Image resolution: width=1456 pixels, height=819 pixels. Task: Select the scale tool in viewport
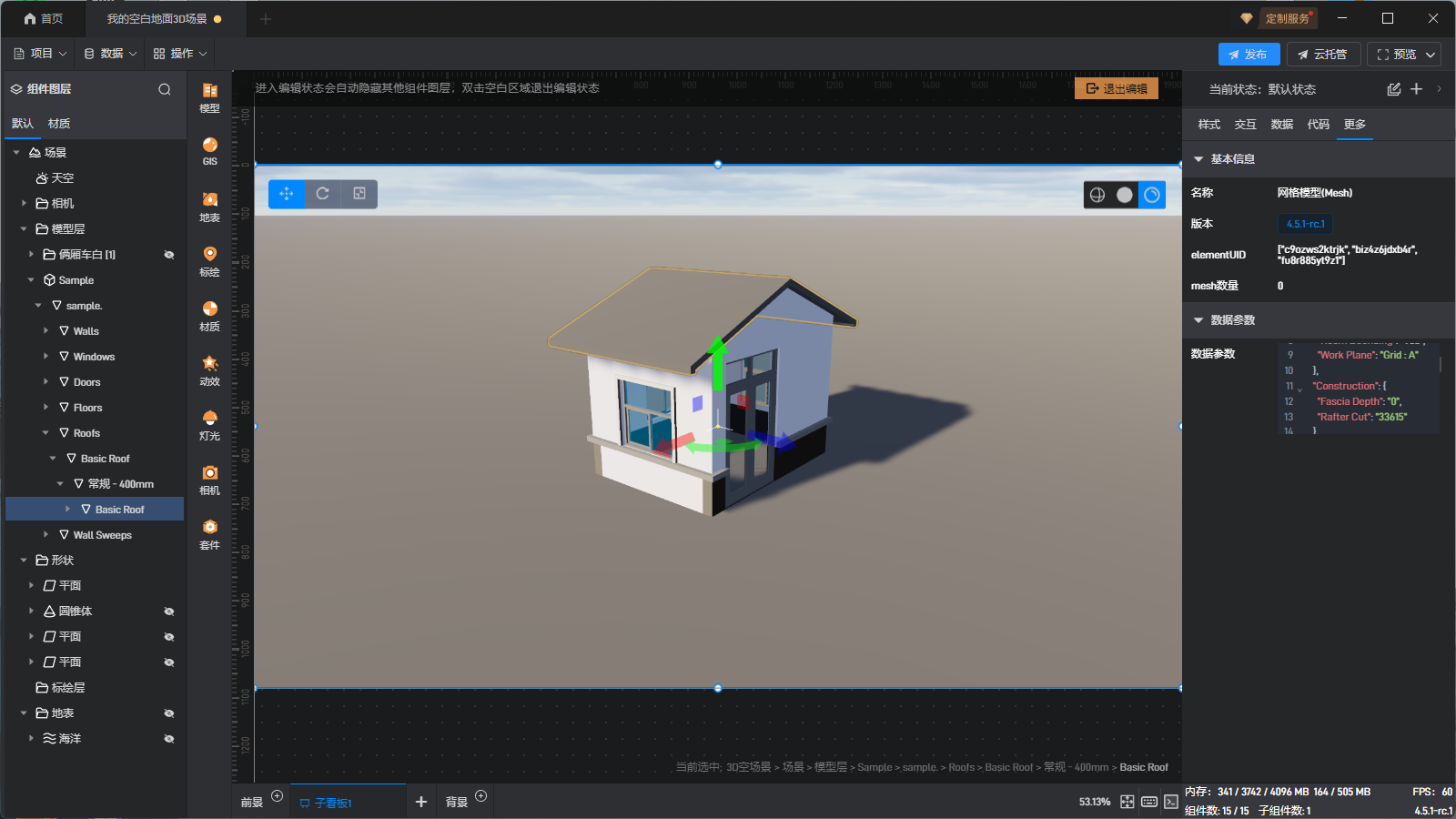coord(359,194)
